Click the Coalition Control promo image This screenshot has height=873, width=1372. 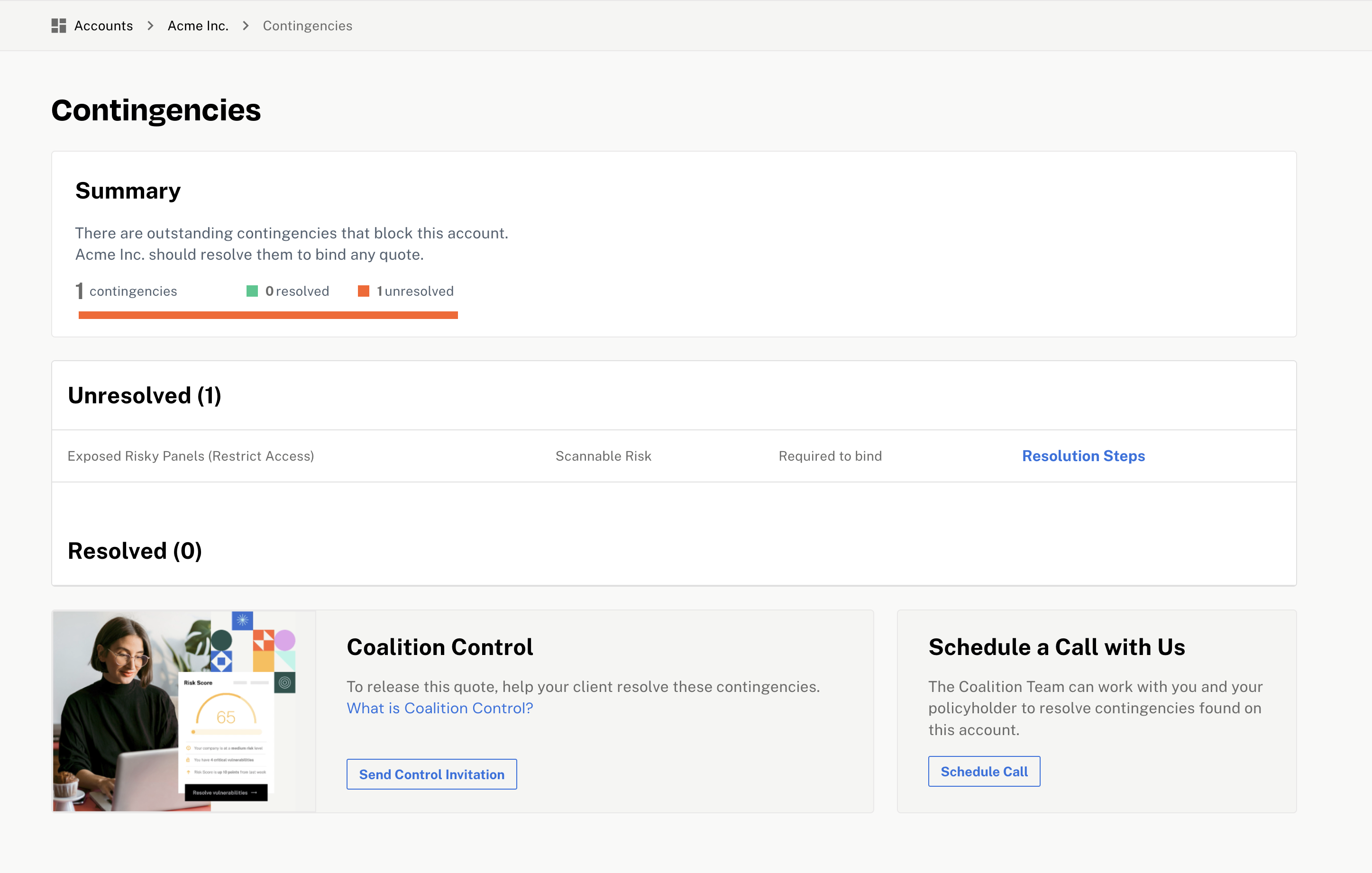184,711
